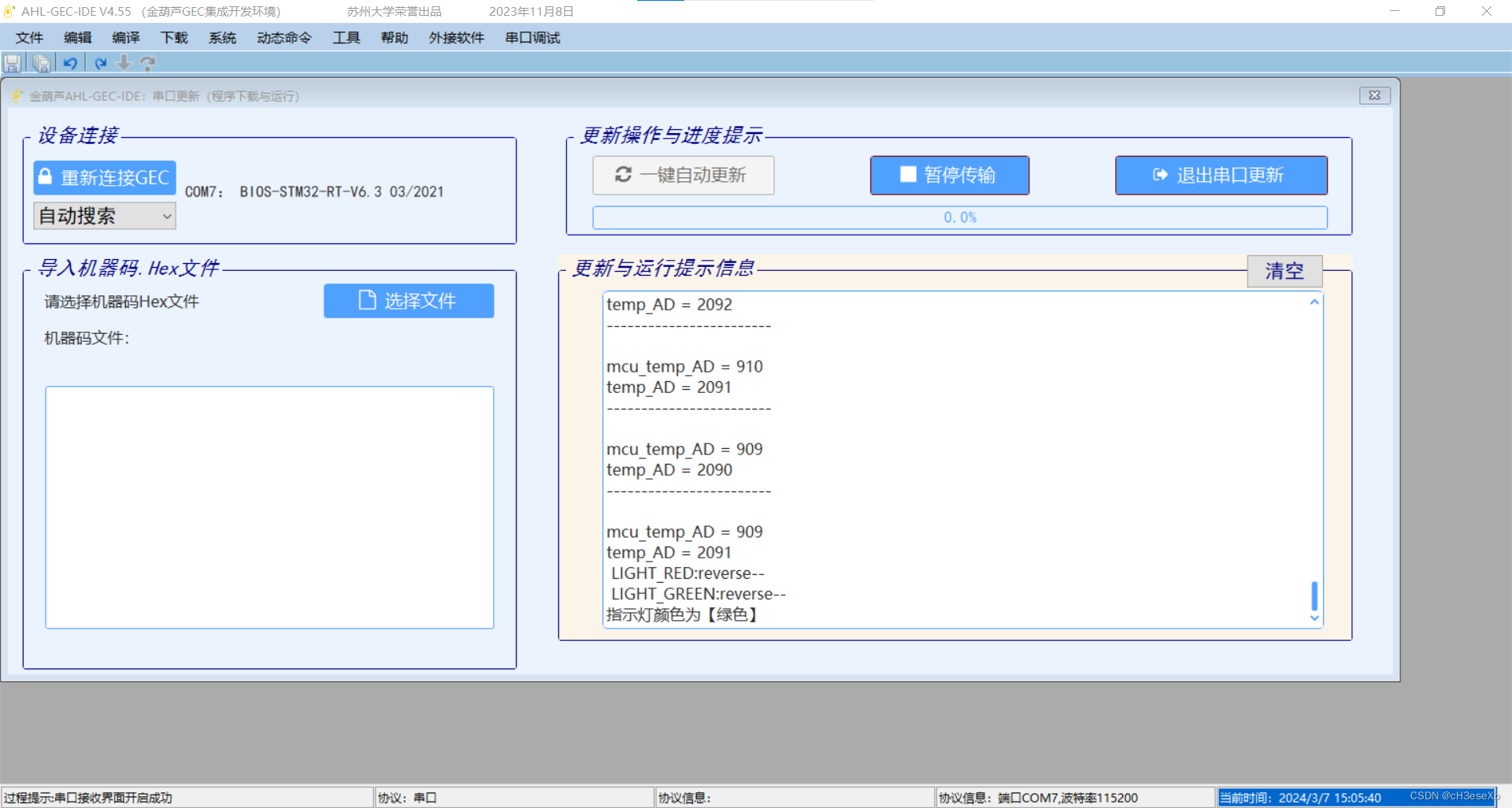
Task: Click the blue scrollbar thumb in output log
Action: [x=1314, y=596]
